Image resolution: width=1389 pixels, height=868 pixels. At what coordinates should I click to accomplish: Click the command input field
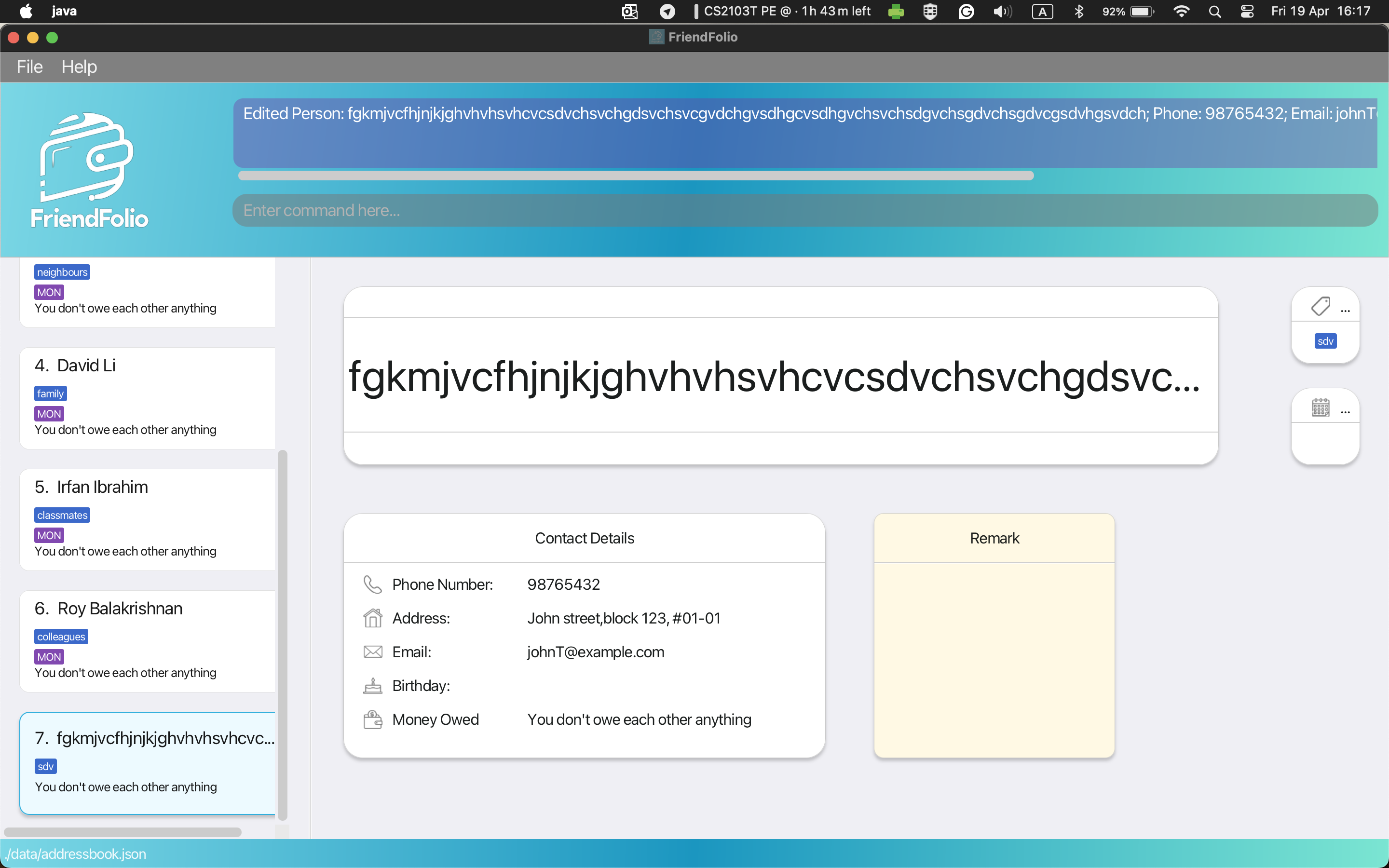pos(803,210)
